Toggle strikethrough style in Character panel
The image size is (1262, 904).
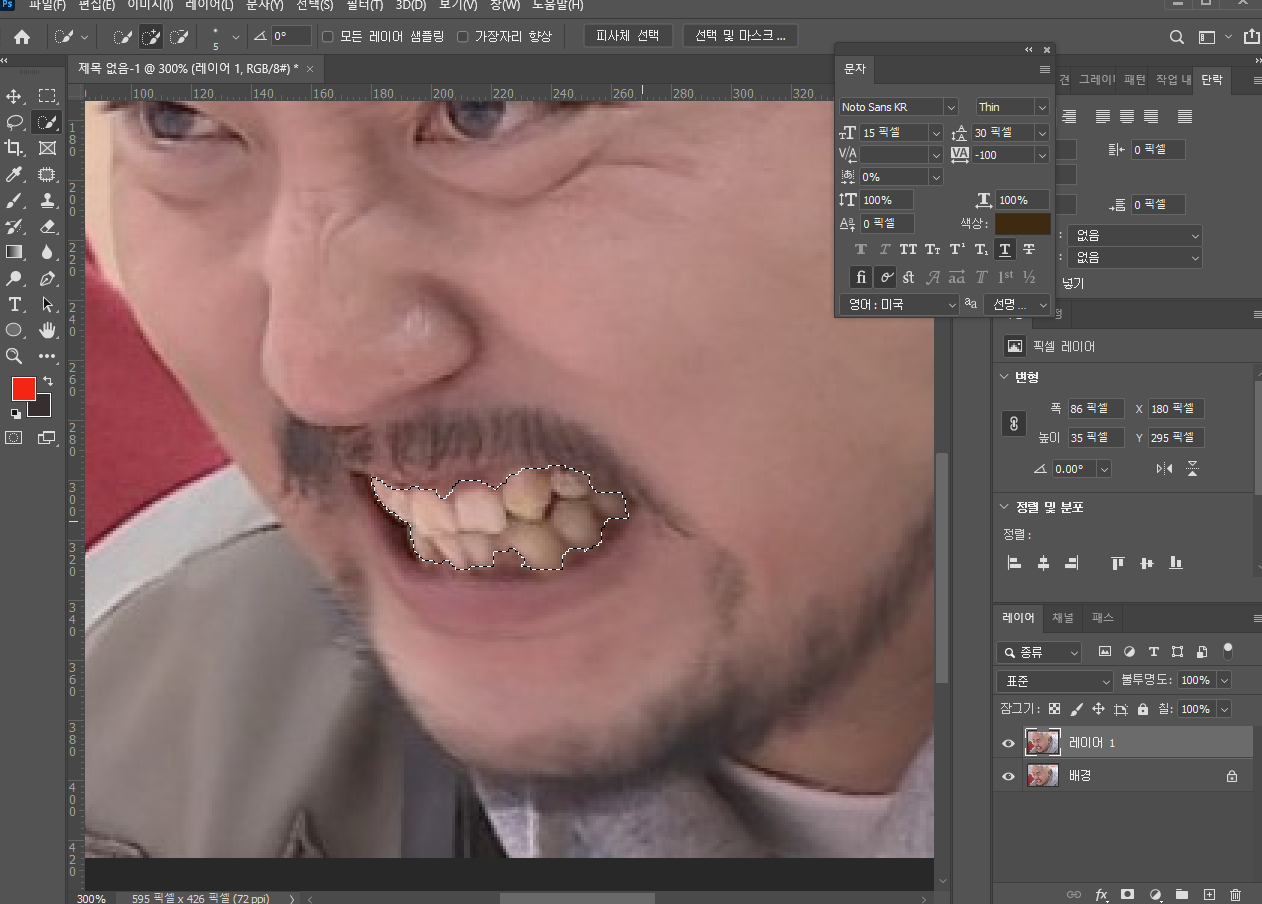click(x=1029, y=249)
